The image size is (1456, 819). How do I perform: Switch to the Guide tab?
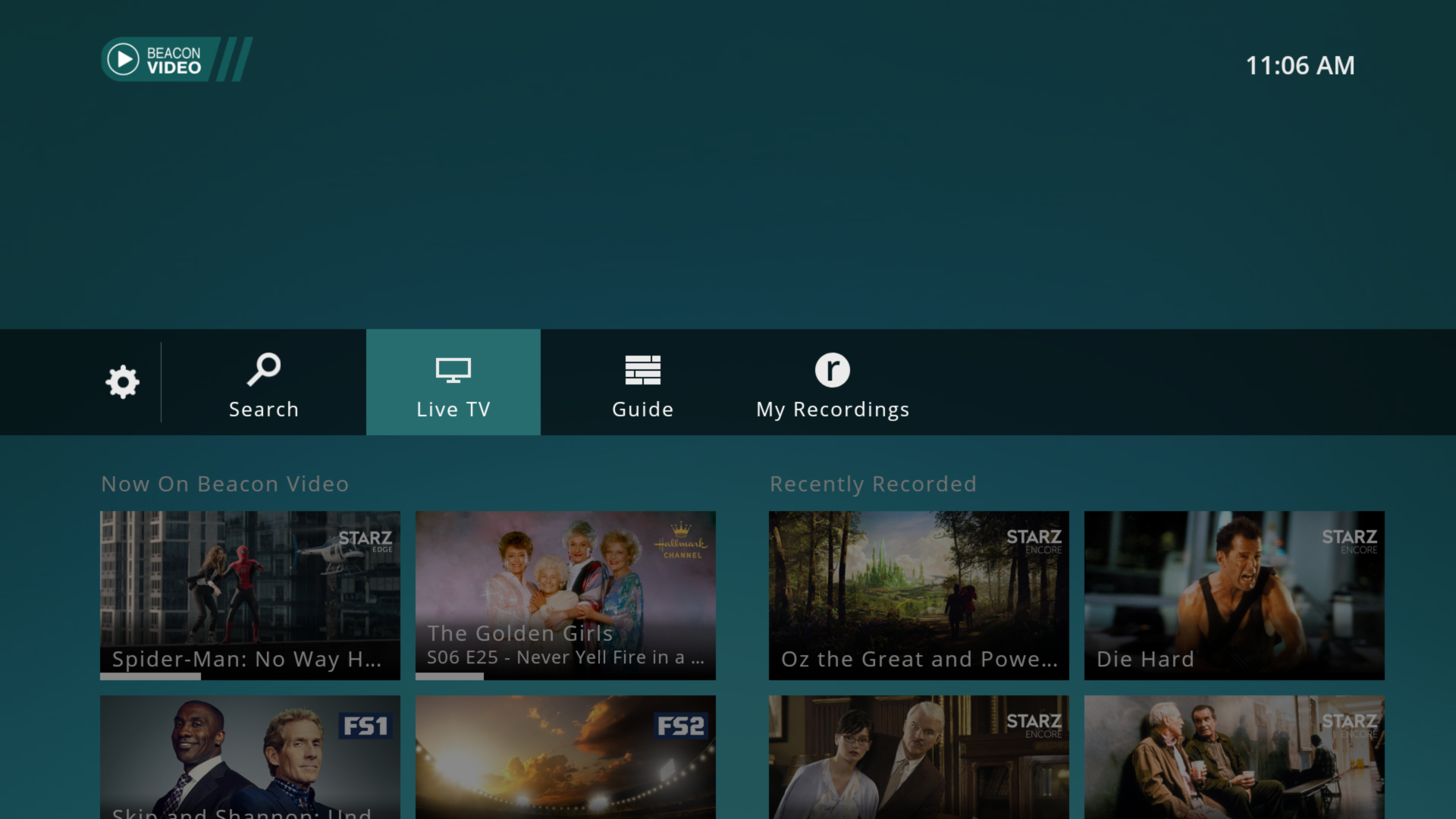point(642,409)
